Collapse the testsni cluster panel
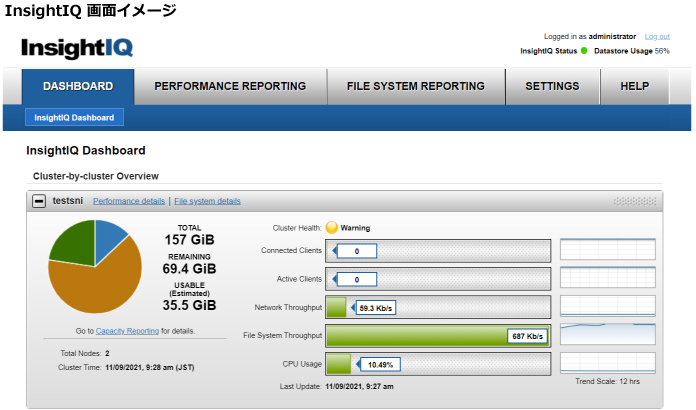The image size is (696, 410). (x=39, y=201)
